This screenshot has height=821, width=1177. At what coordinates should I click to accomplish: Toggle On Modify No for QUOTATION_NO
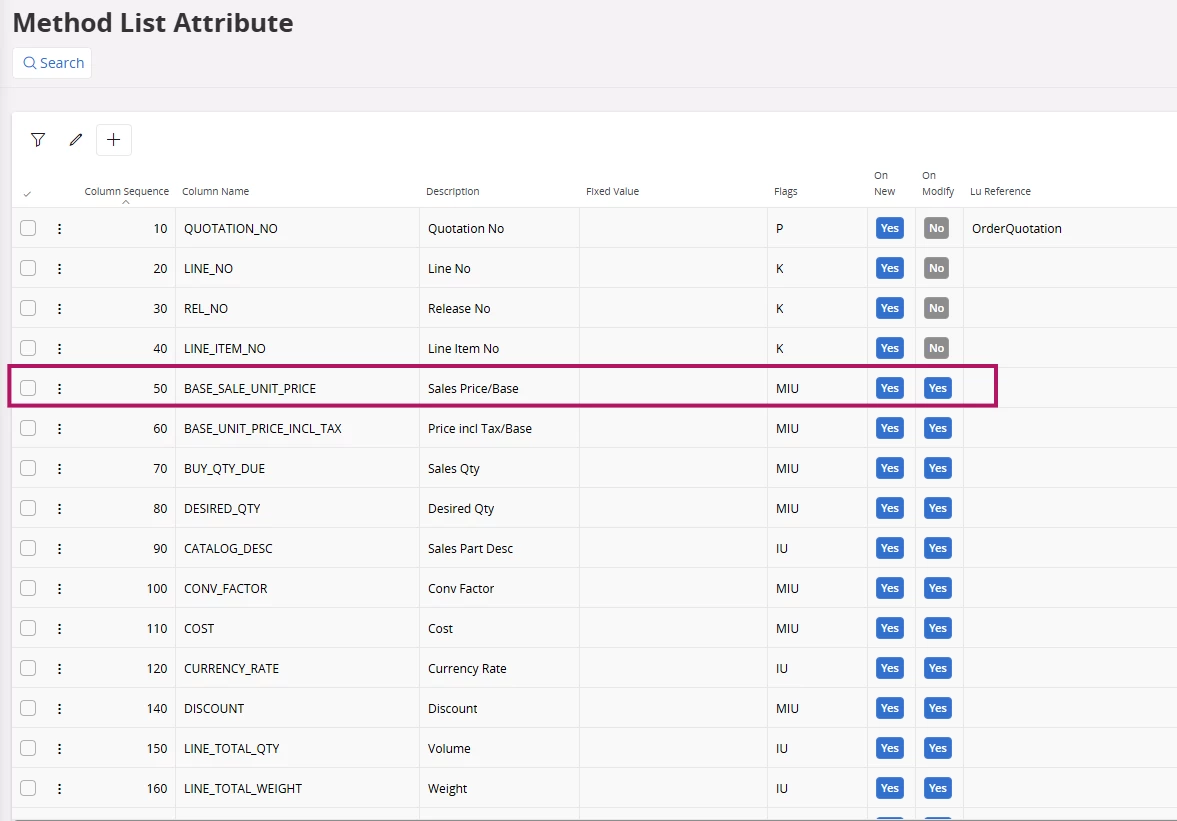click(936, 228)
